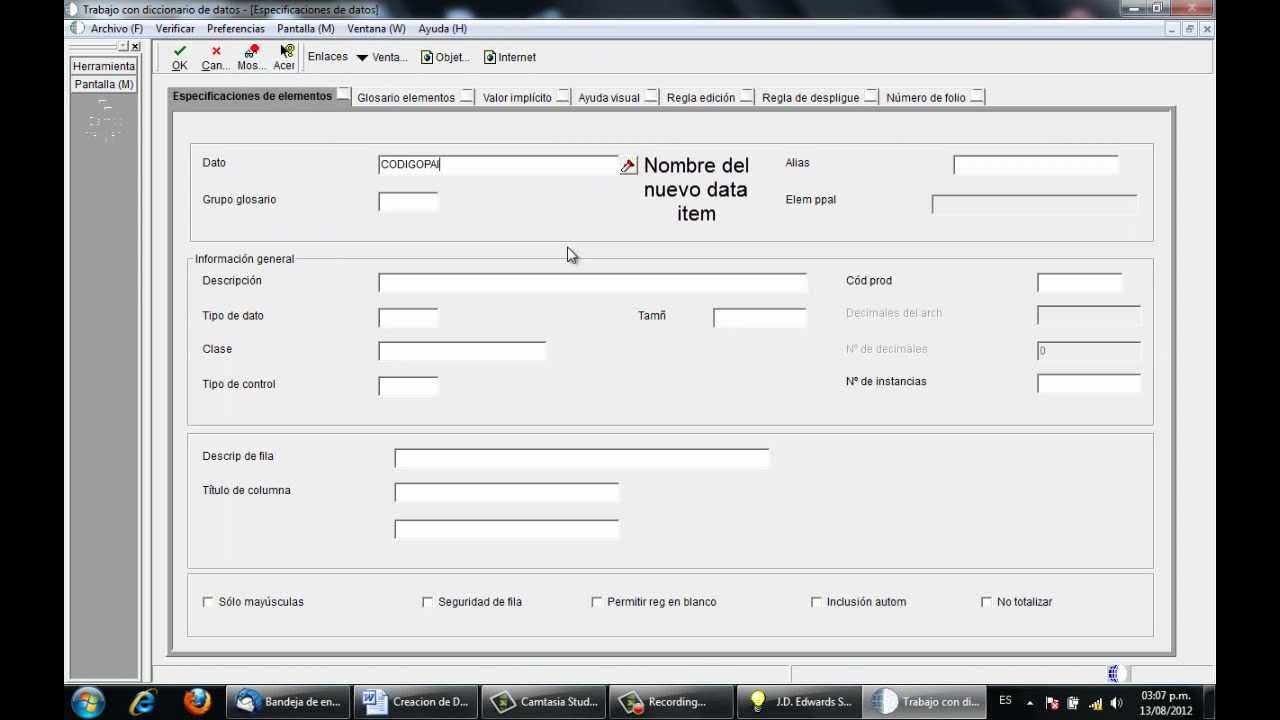This screenshot has width=1280, height=720.
Task: Open Bandeja de entrada mail taskbar item
Action: click(x=290, y=702)
